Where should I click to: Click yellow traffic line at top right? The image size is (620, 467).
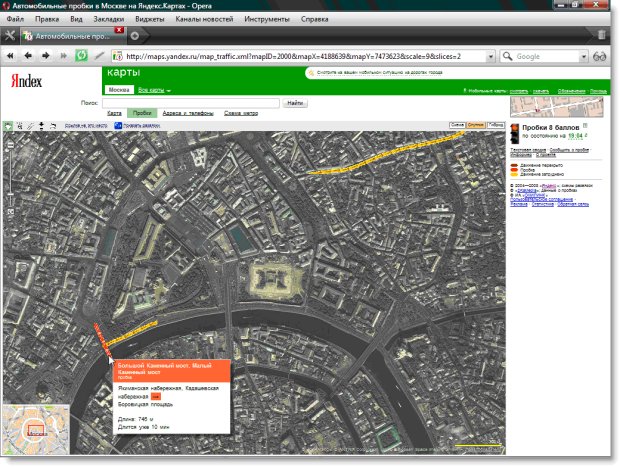tap(386, 153)
